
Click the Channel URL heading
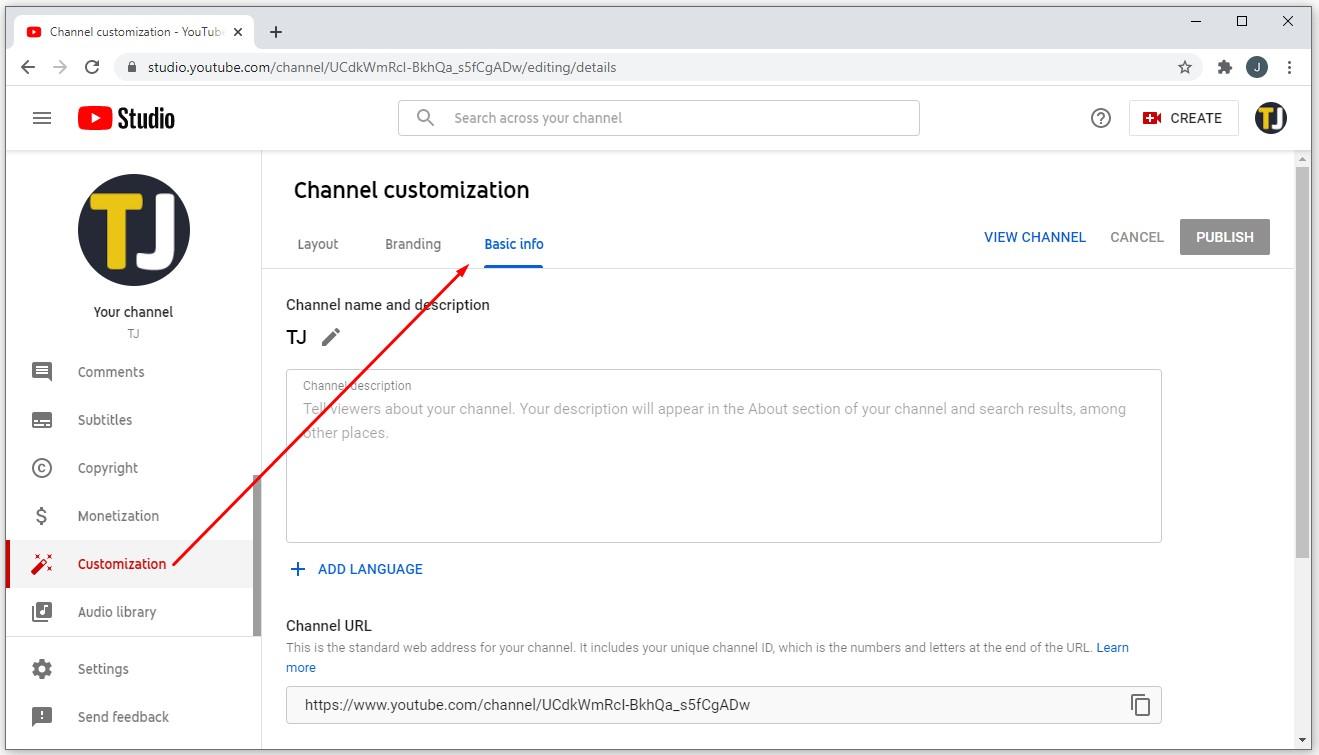click(x=329, y=626)
